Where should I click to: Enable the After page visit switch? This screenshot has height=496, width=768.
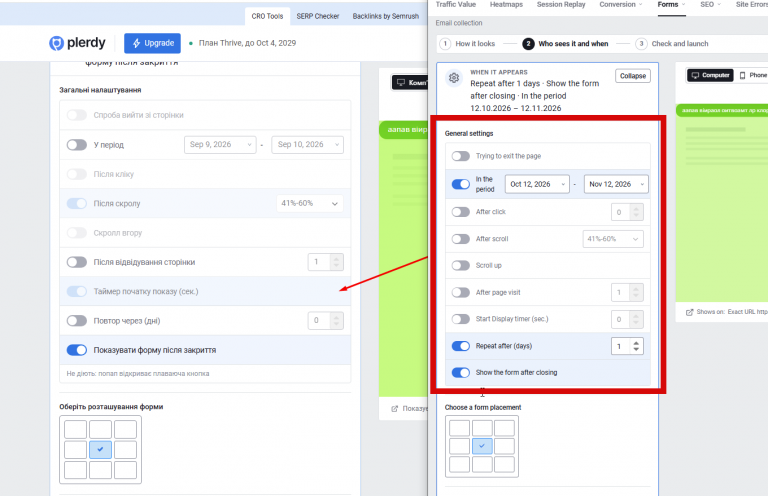[x=460, y=292]
